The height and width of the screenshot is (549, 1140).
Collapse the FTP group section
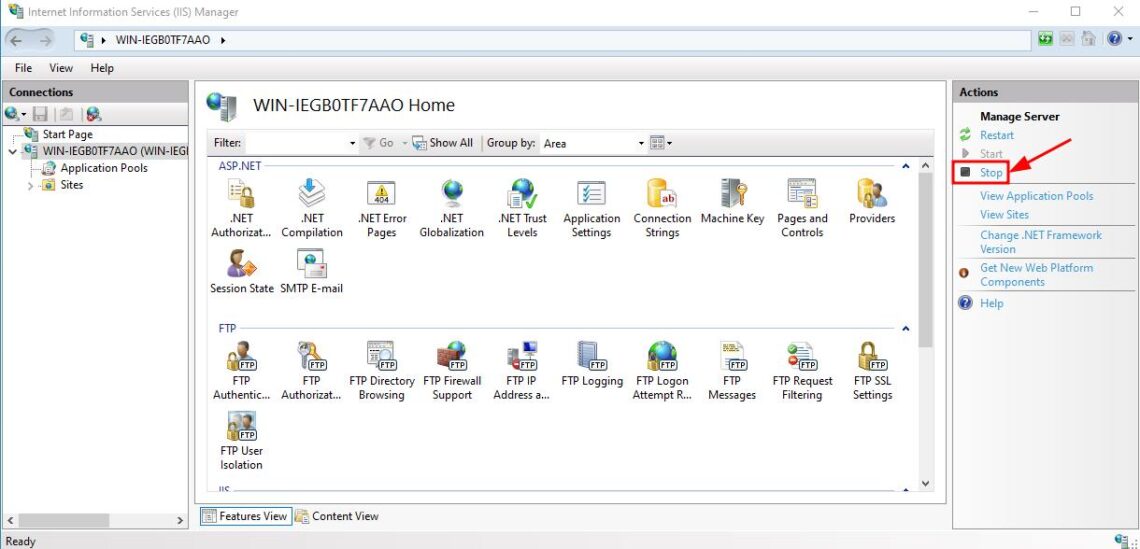point(905,328)
